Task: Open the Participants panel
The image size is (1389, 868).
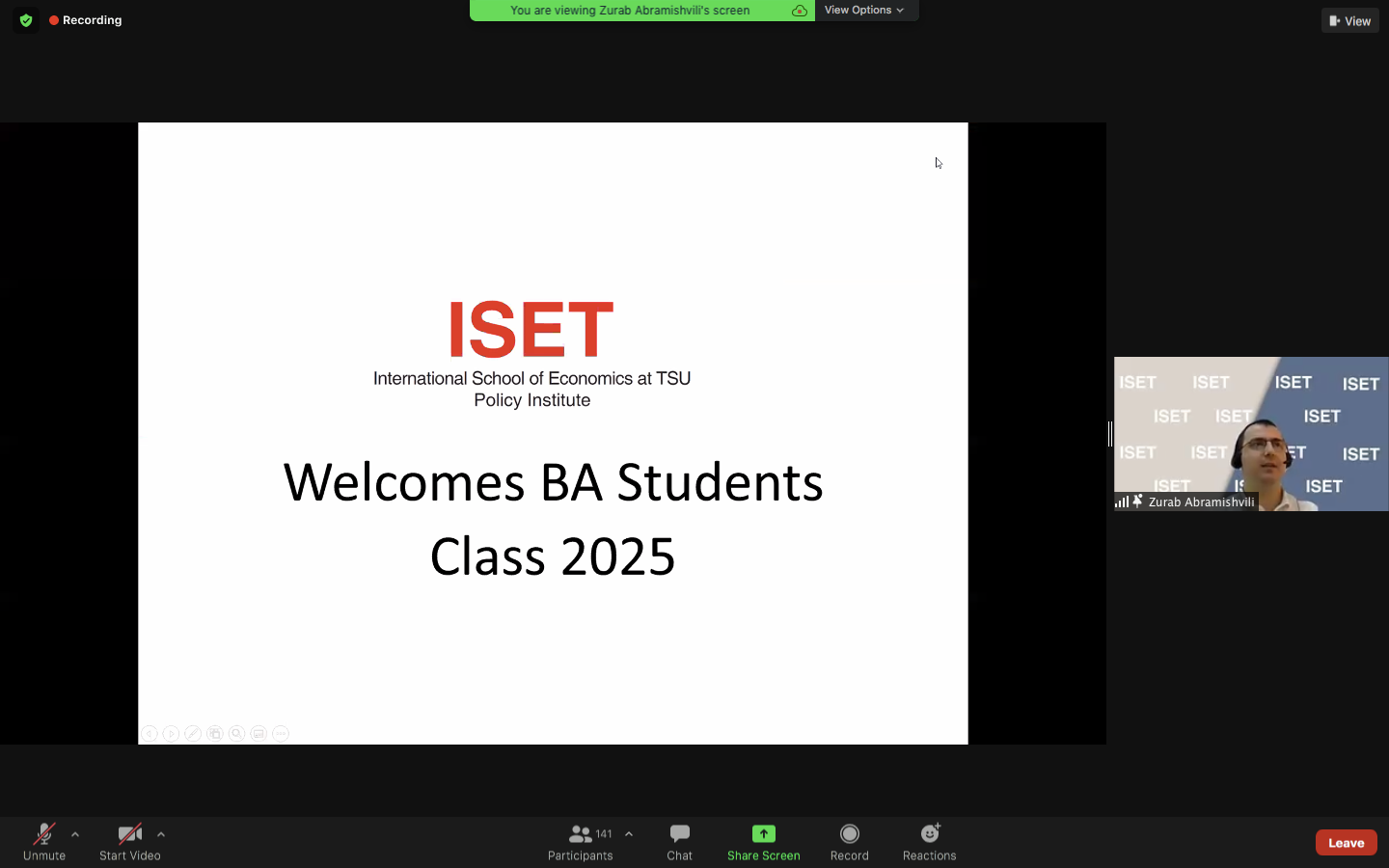Action: pyautogui.click(x=581, y=842)
